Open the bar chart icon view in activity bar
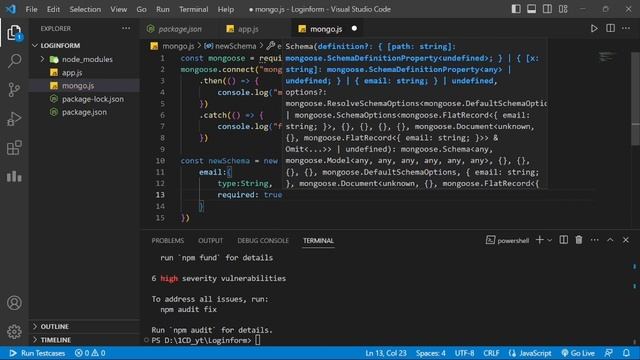640x360 pixels. (14, 176)
